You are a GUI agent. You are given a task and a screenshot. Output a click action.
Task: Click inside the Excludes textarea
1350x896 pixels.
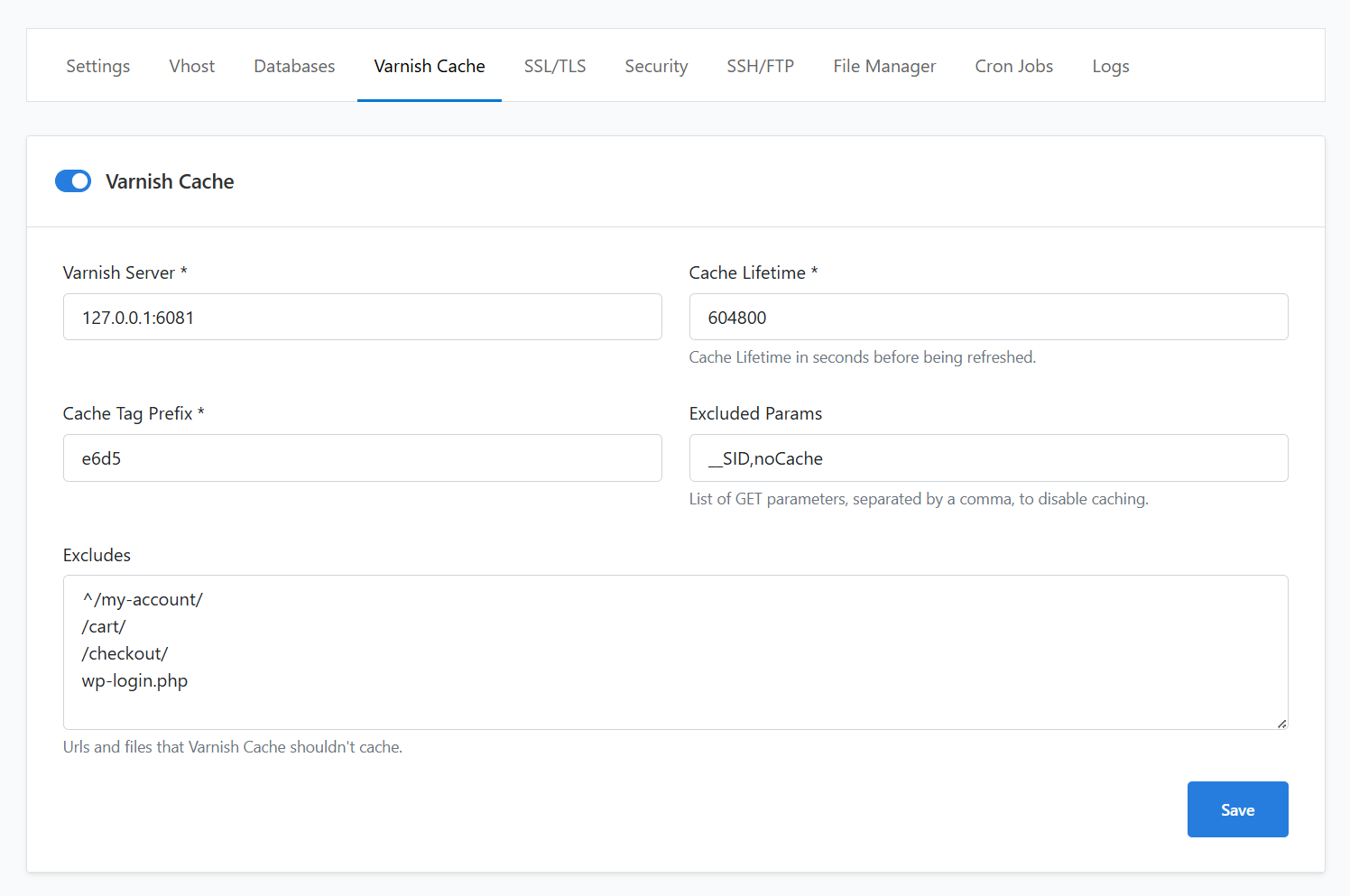(x=675, y=651)
